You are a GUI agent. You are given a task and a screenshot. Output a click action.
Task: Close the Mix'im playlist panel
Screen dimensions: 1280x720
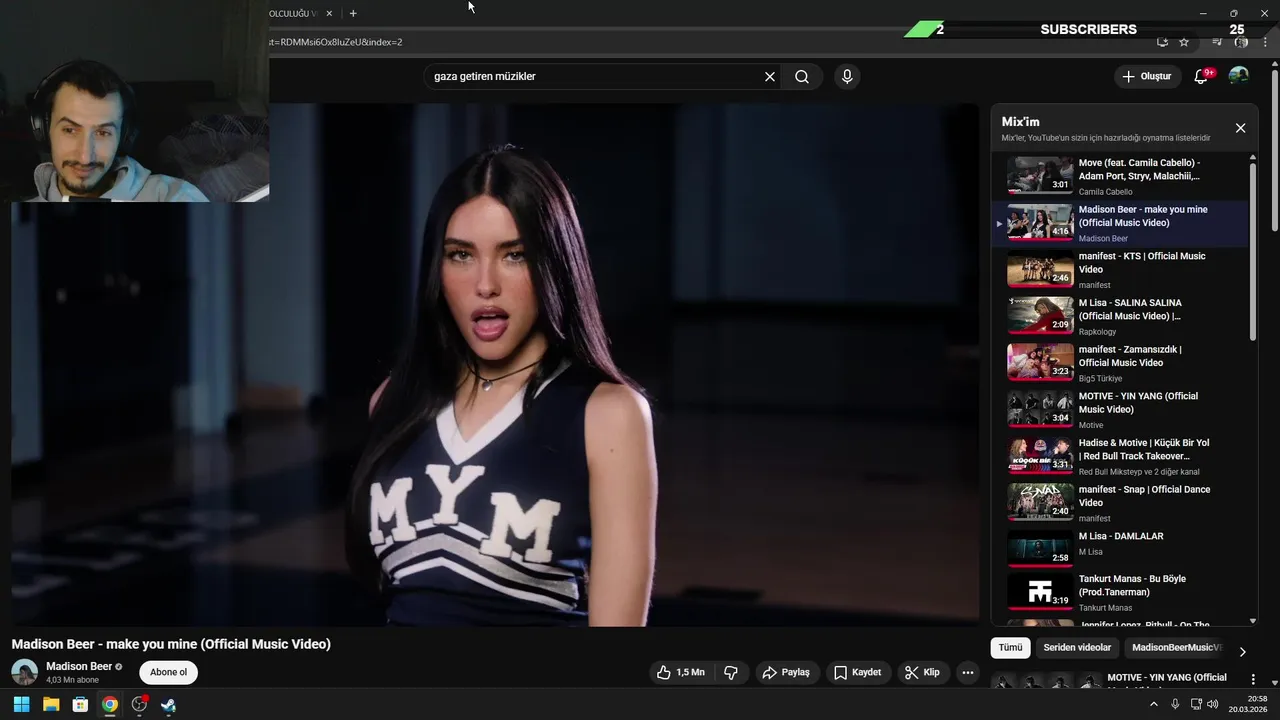[x=1240, y=128]
